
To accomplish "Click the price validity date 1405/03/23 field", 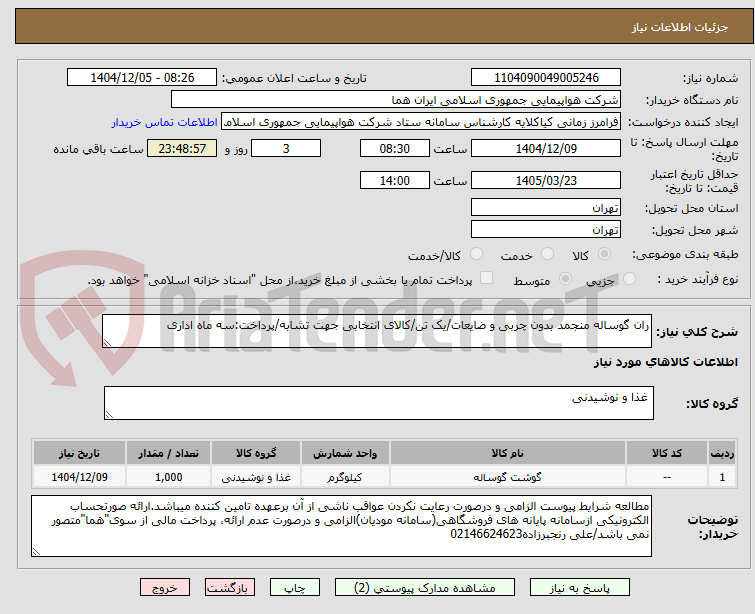I will [x=546, y=180].
